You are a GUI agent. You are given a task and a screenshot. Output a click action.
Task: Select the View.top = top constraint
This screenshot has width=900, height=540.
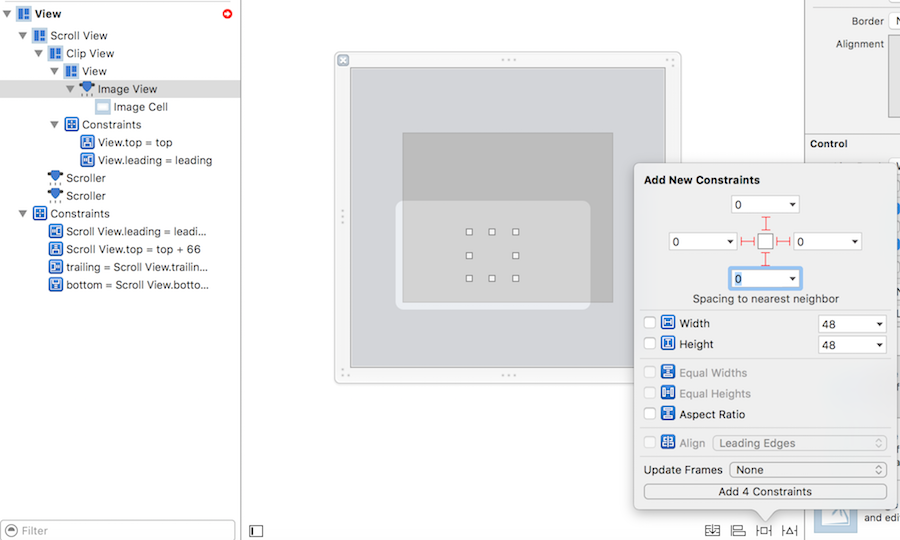pyautogui.click(x=134, y=143)
